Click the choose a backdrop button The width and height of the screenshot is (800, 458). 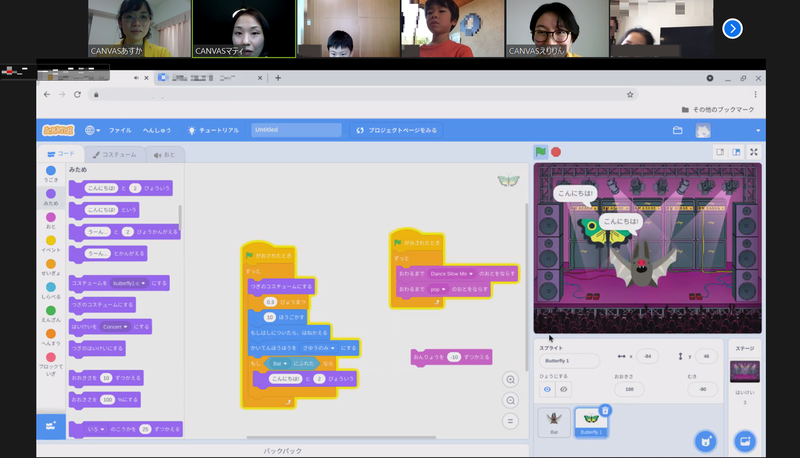tap(743, 440)
